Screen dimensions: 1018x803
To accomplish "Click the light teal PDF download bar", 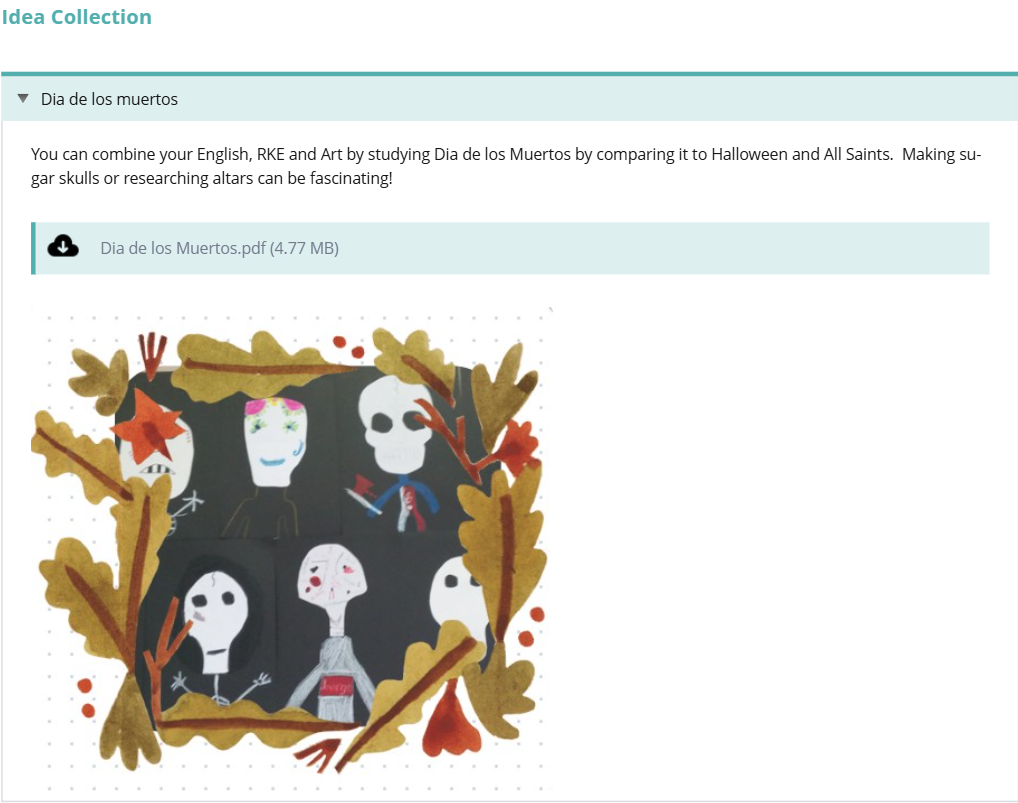I will (510, 248).
